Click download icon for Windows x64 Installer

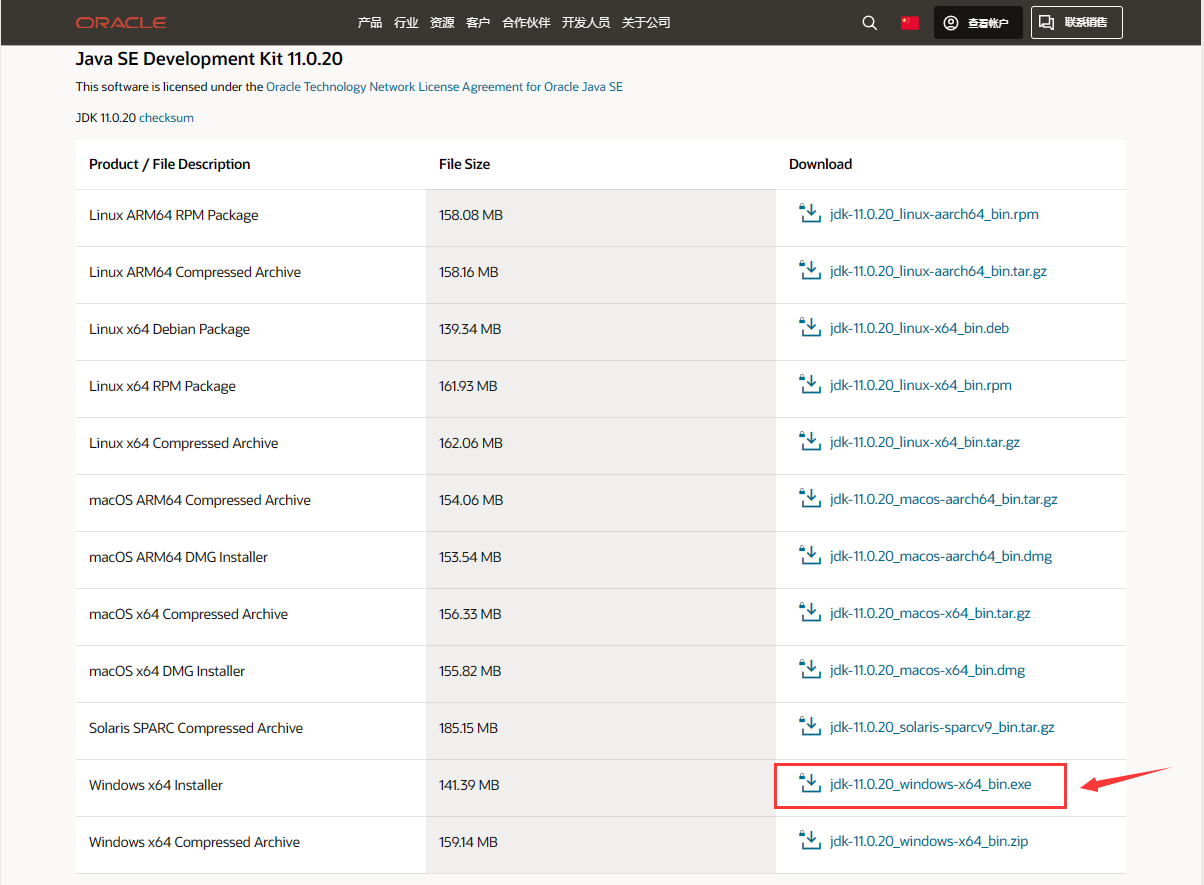809,783
